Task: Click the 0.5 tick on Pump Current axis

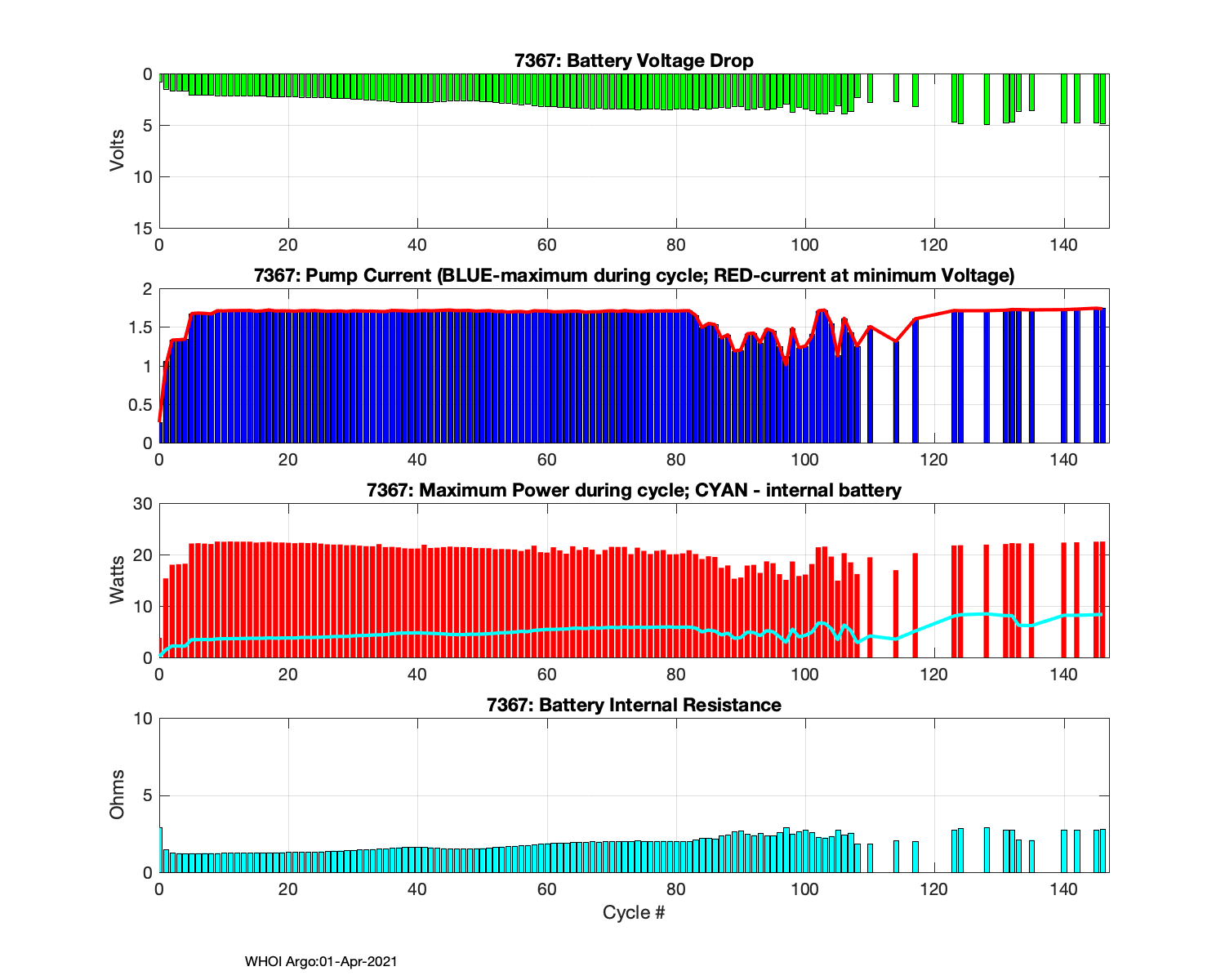Action: [142, 405]
